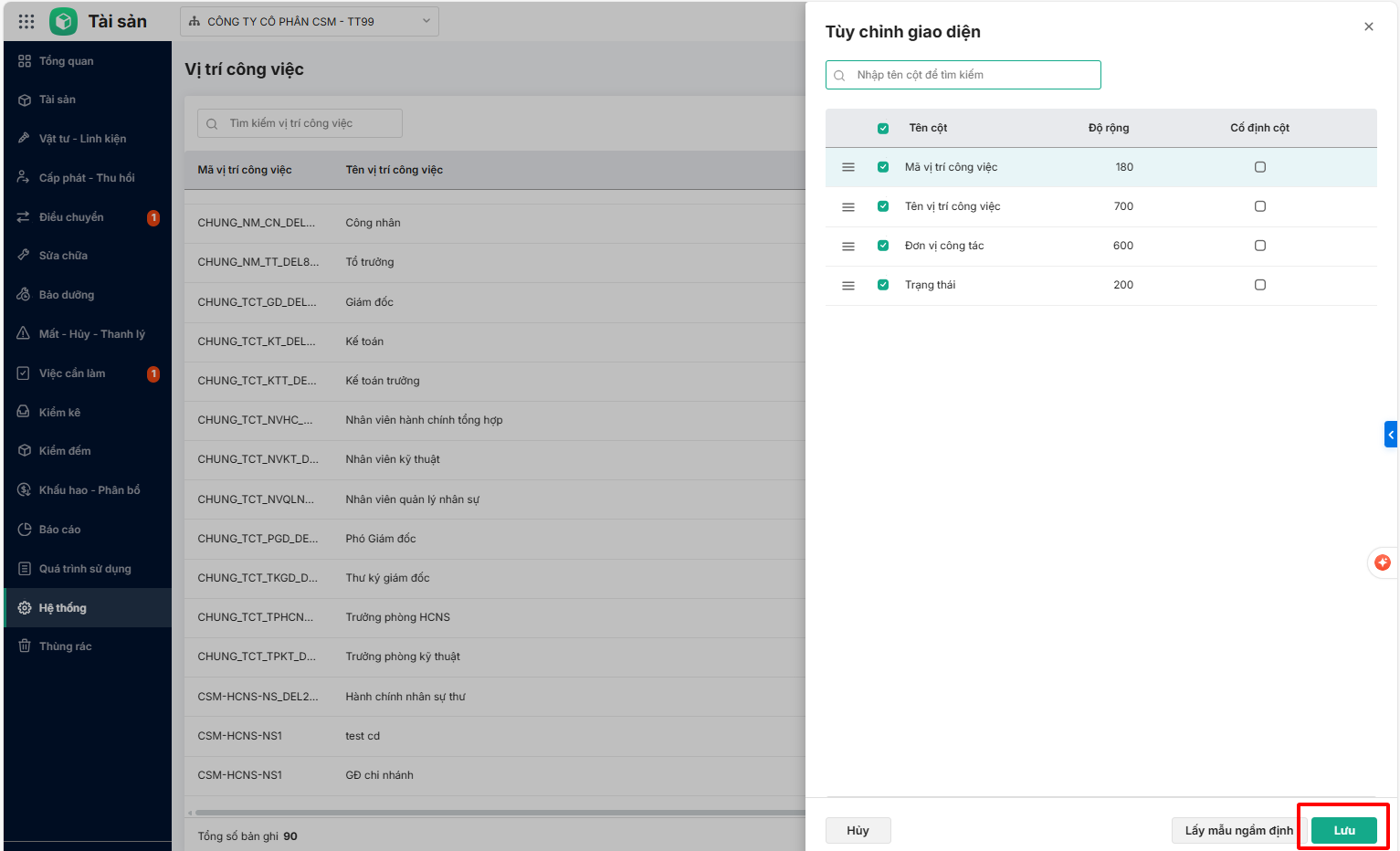Close the Tùy chỉnh giao diện panel
The width and height of the screenshot is (1400, 851).
coord(1368,26)
